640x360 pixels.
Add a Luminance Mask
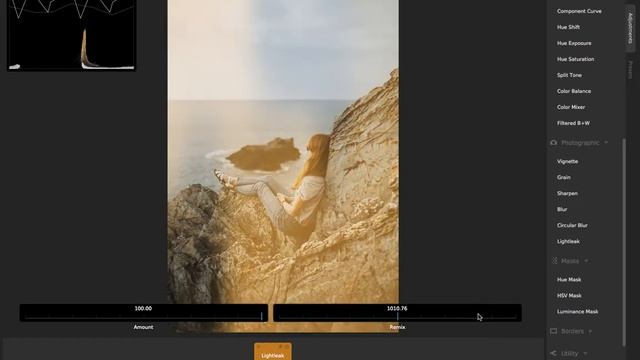577,311
